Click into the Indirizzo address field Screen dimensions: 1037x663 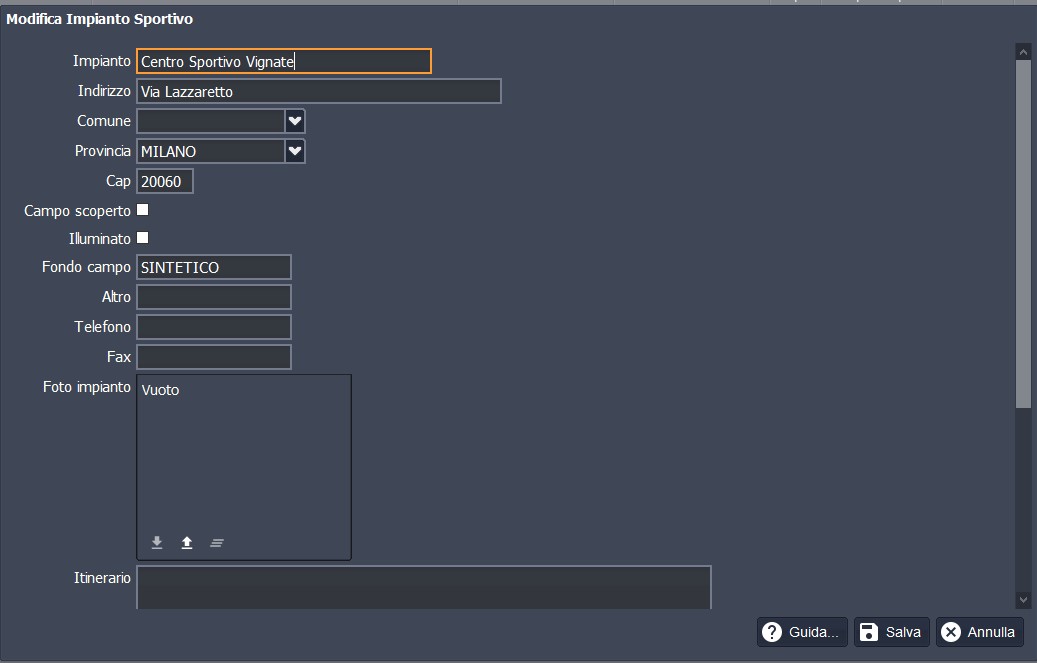(318, 91)
